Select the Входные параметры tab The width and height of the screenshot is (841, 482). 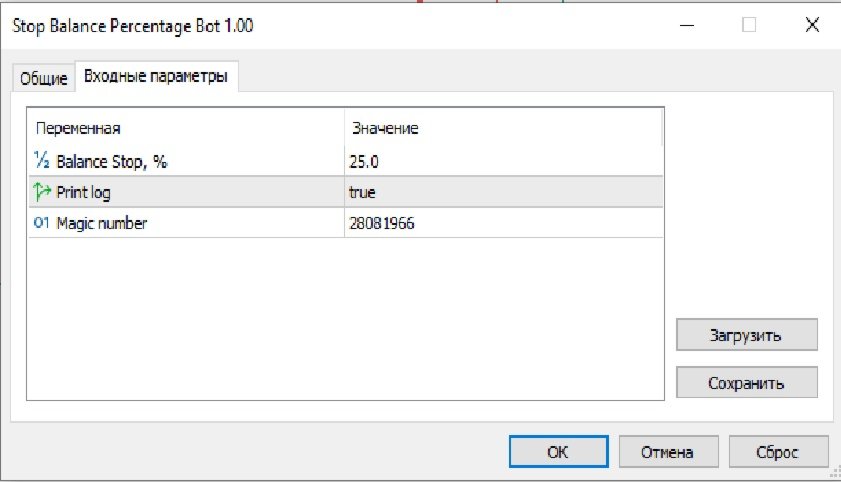pos(156,76)
